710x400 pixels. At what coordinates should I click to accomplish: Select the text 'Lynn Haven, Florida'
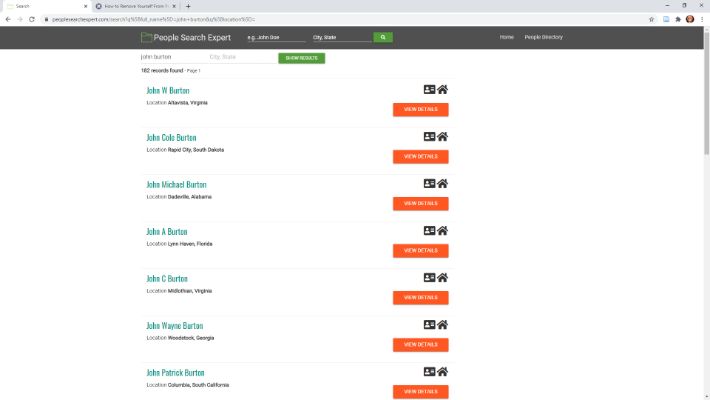(190, 244)
